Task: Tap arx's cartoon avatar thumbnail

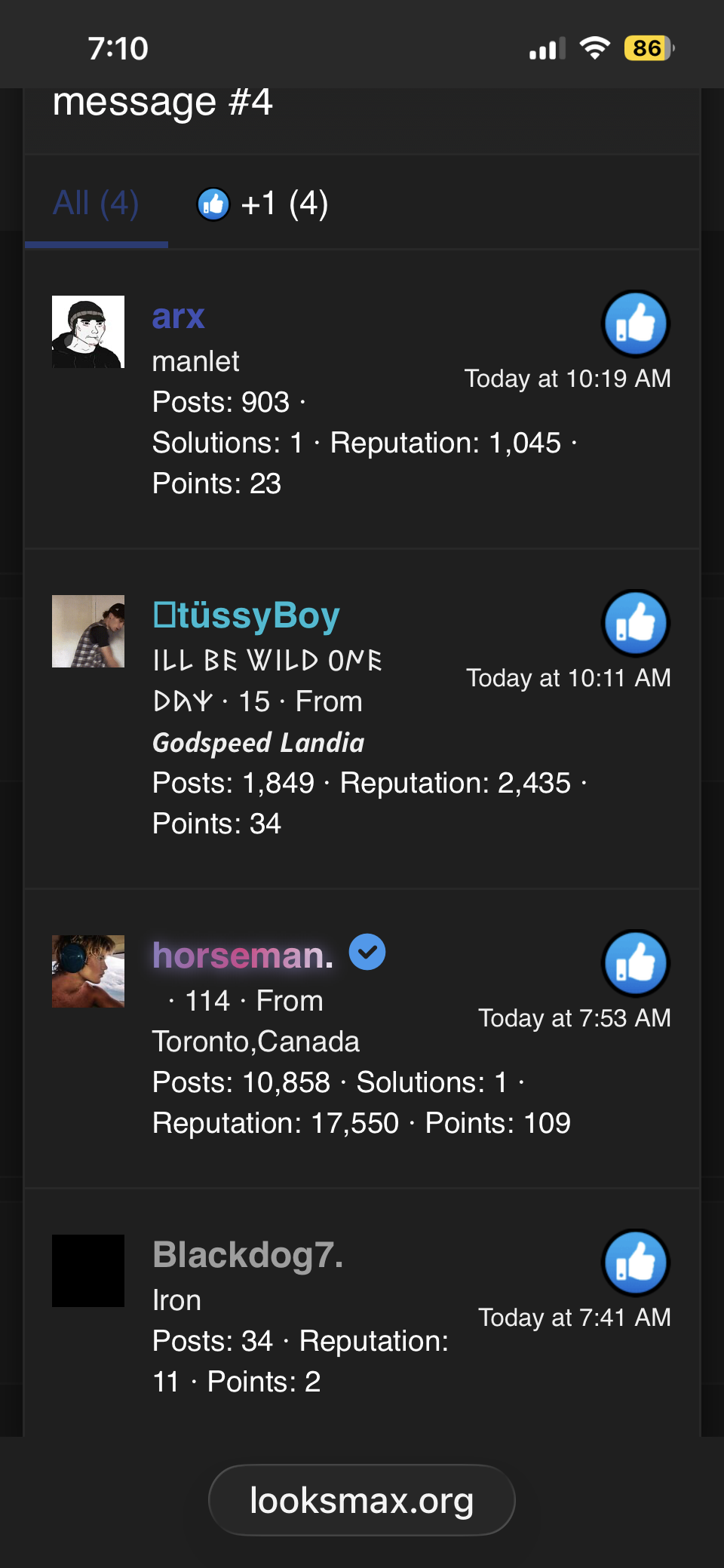Action: click(88, 332)
